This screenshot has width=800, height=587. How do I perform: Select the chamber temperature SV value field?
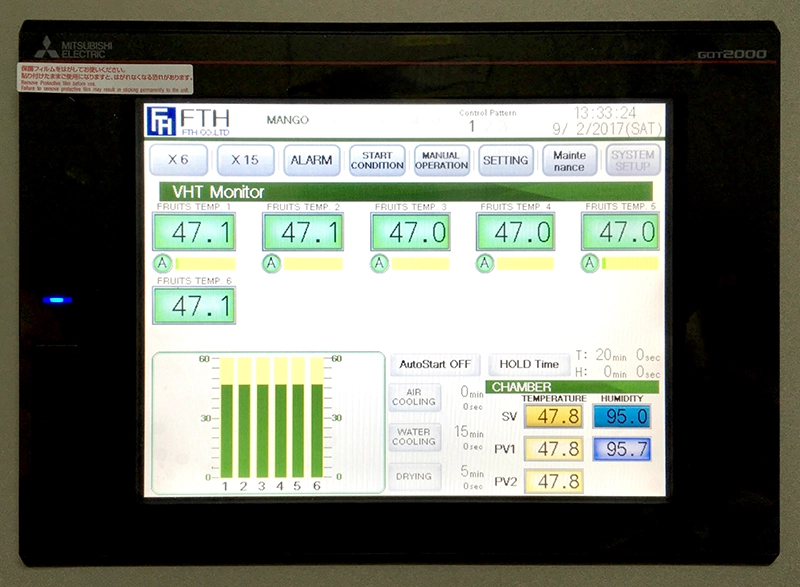(x=553, y=417)
